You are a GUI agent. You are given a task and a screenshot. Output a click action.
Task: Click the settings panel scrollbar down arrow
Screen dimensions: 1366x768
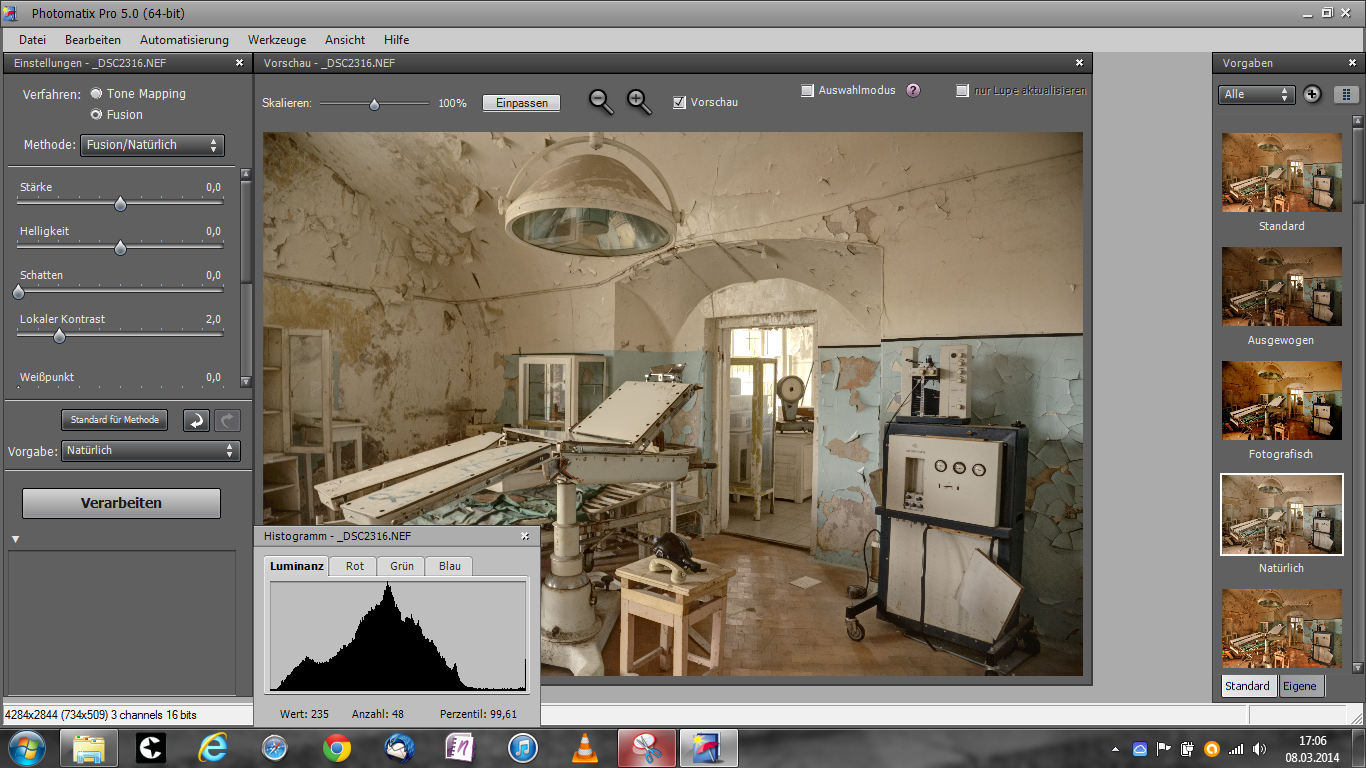246,381
